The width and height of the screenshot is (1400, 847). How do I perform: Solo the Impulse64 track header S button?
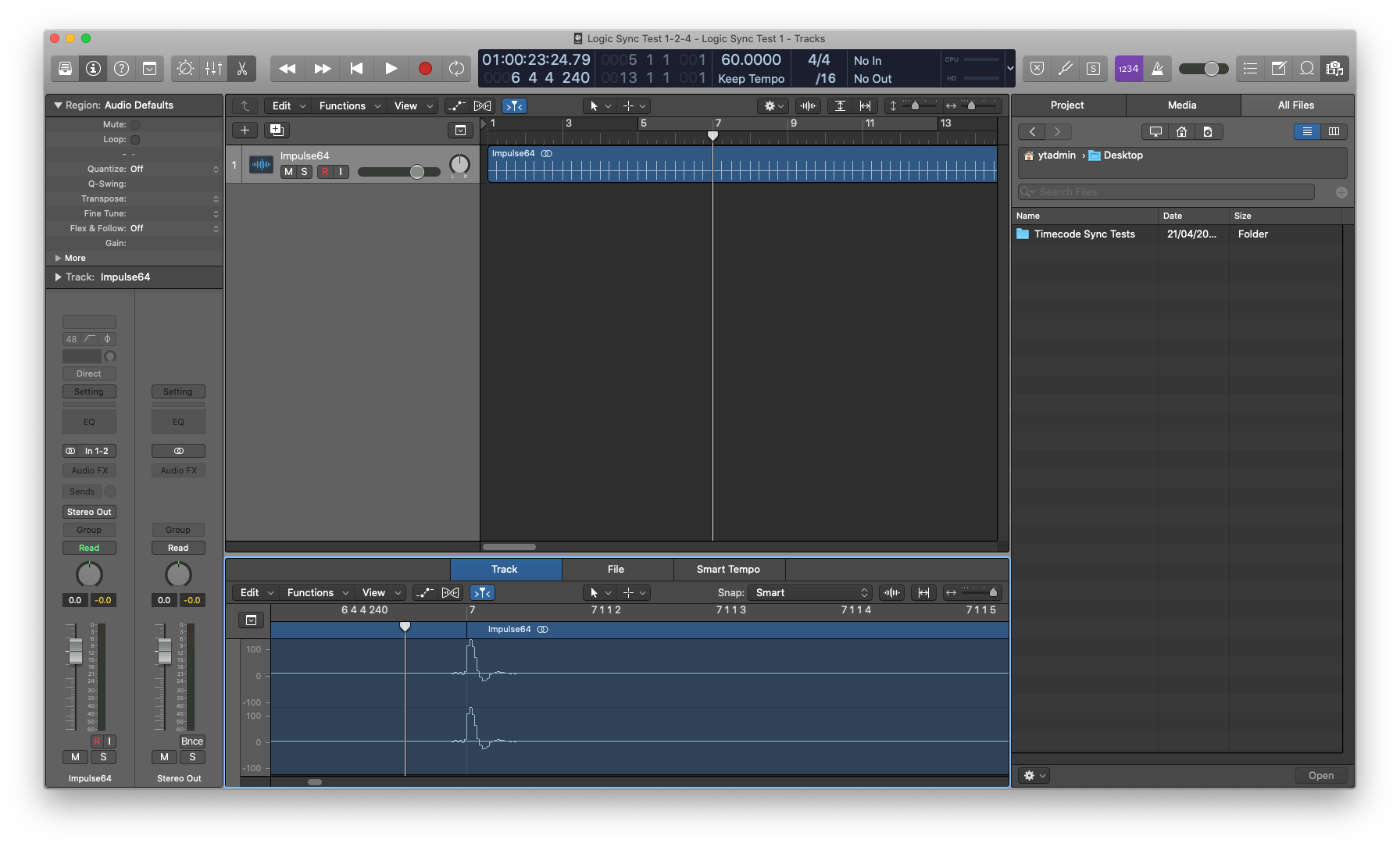pos(304,172)
